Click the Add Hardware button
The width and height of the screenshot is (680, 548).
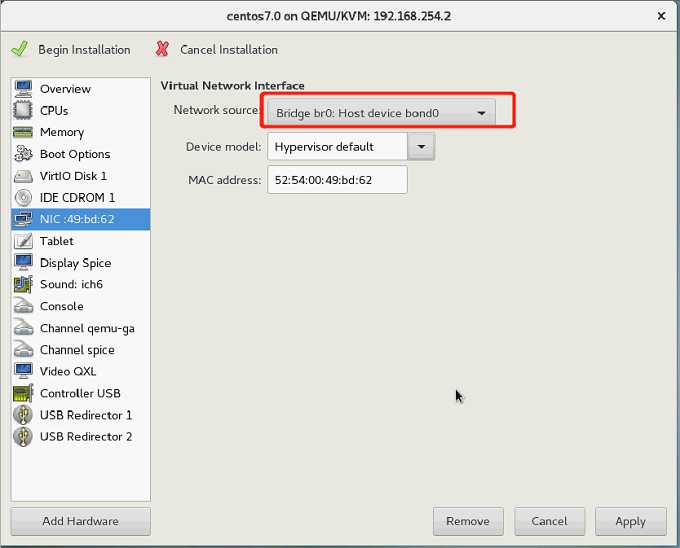pyautogui.click(x=81, y=521)
